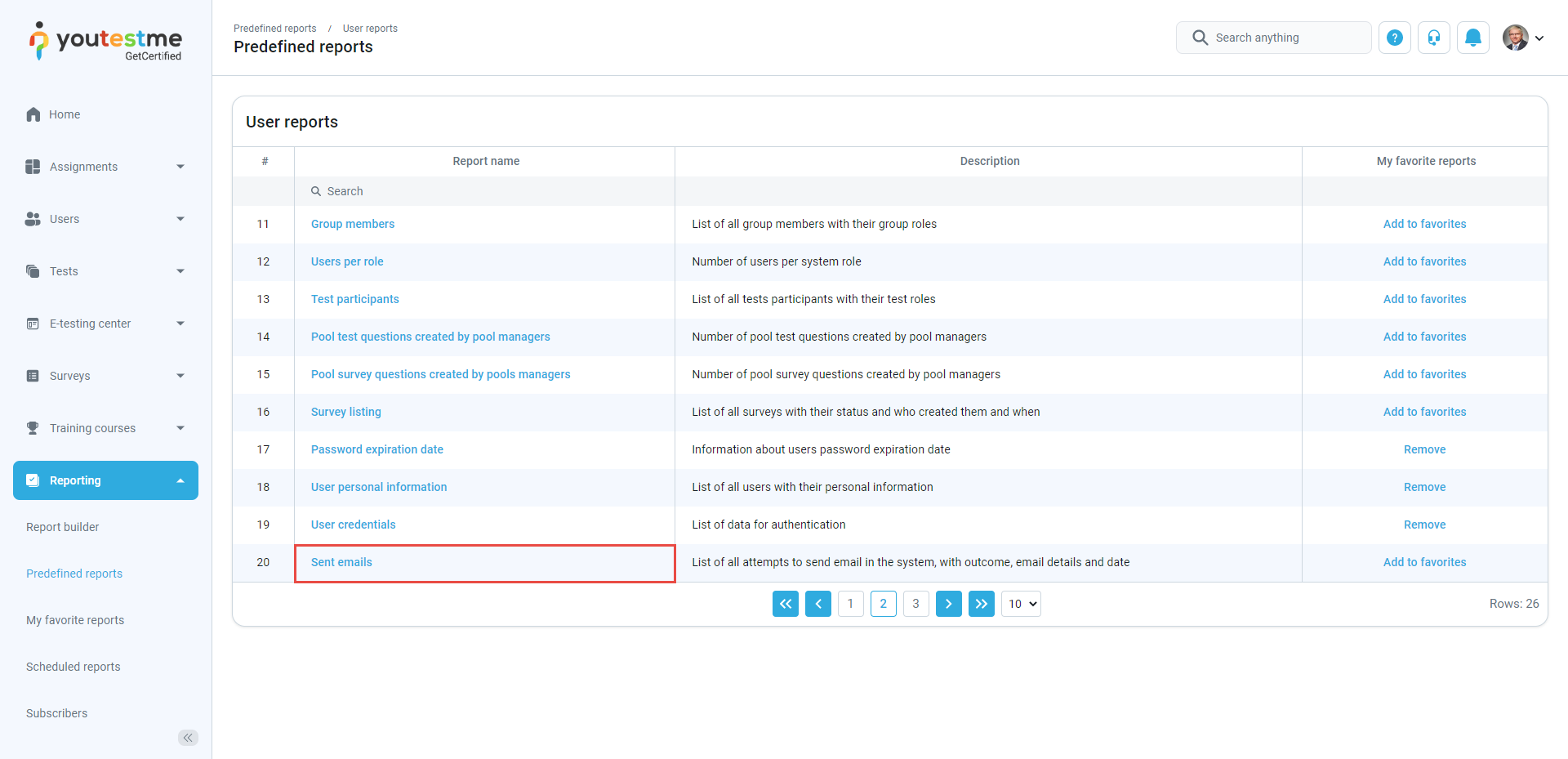This screenshot has width=1568, height=759.
Task: Open the support headset icon
Action: coord(1434,38)
